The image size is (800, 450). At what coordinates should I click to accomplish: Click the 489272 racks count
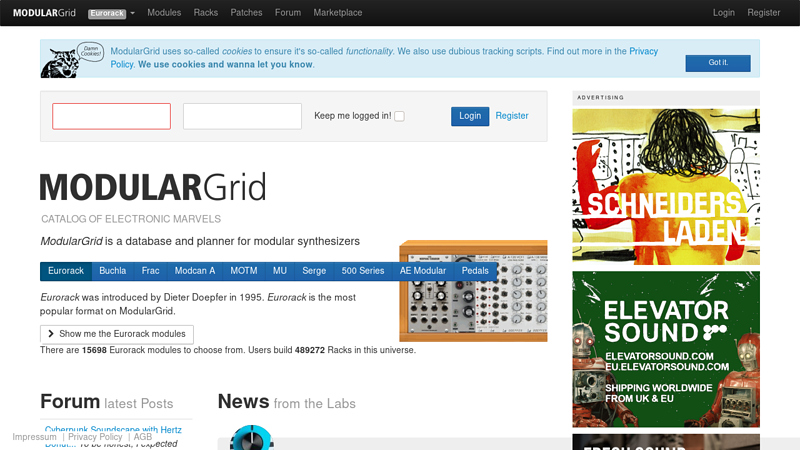click(310, 351)
